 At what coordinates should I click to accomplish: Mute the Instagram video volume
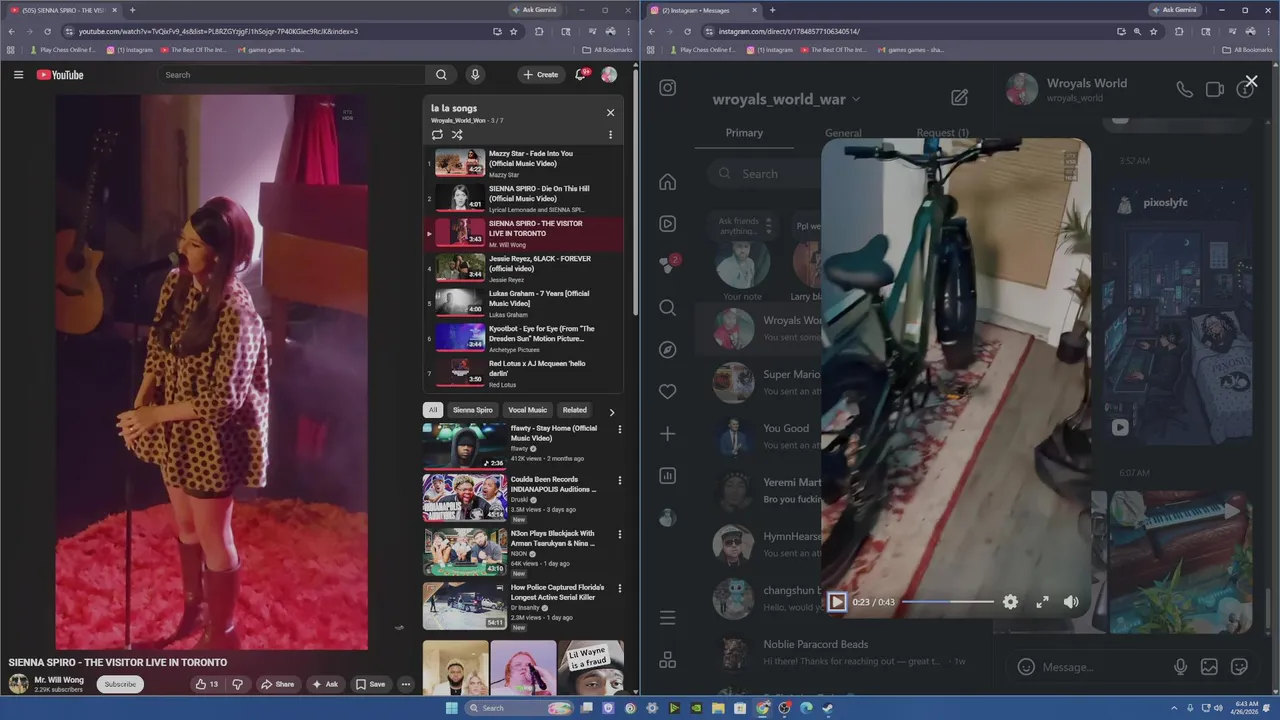click(1071, 602)
